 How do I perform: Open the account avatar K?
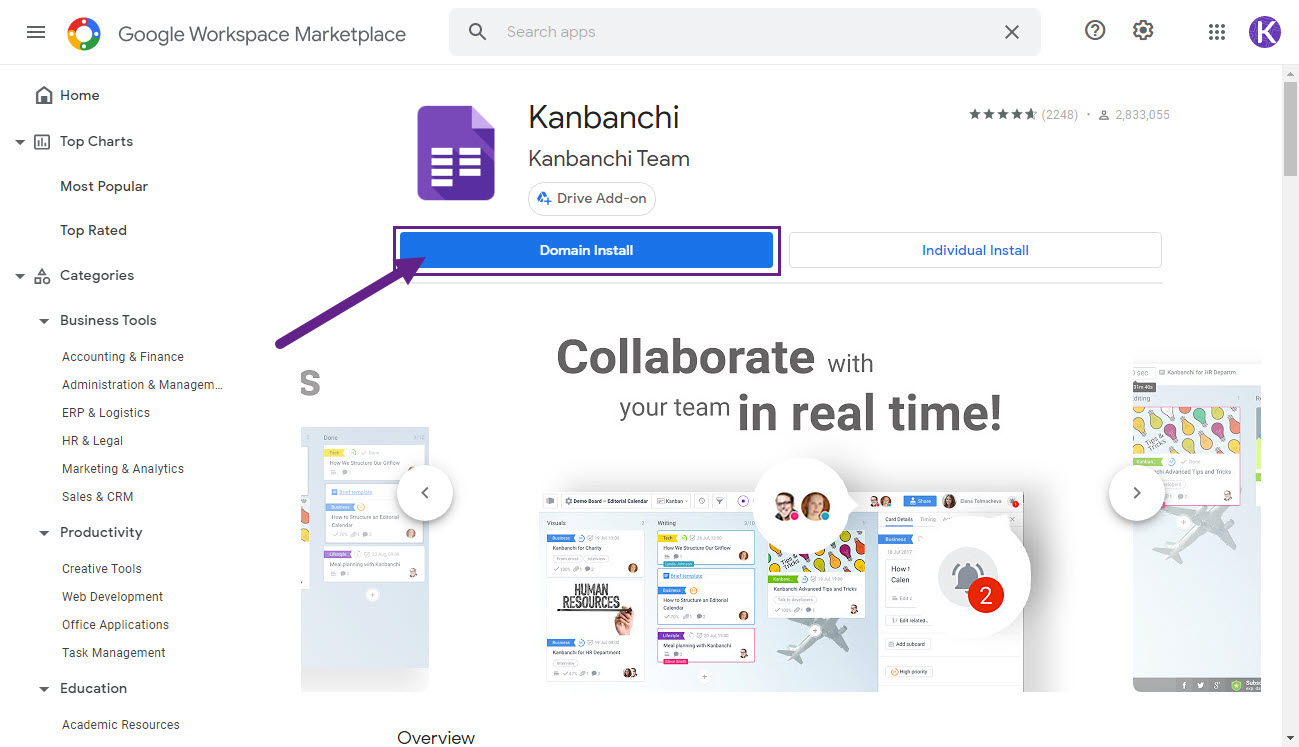tap(1265, 32)
